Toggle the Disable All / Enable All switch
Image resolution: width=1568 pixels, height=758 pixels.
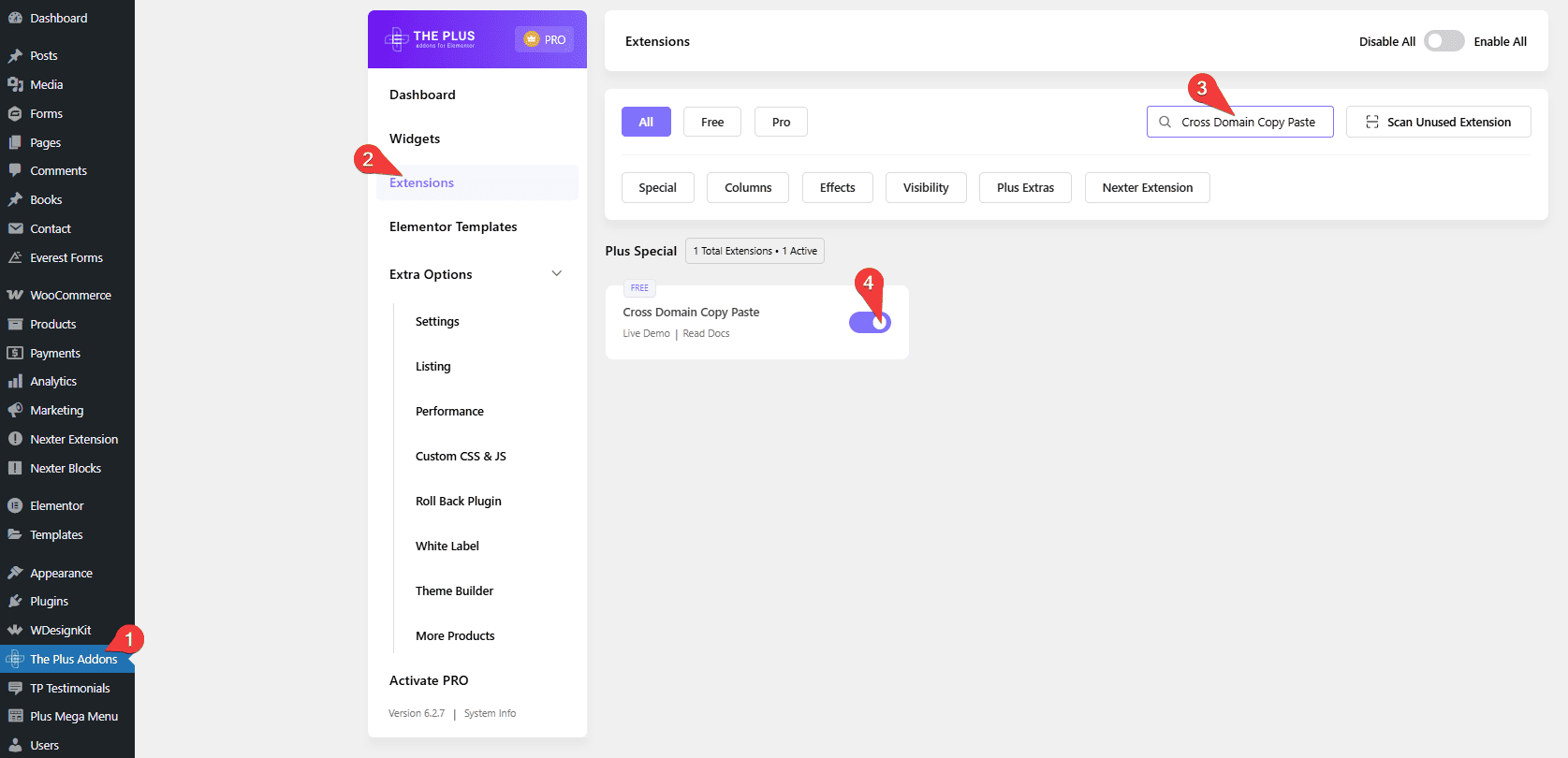[x=1443, y=41]
